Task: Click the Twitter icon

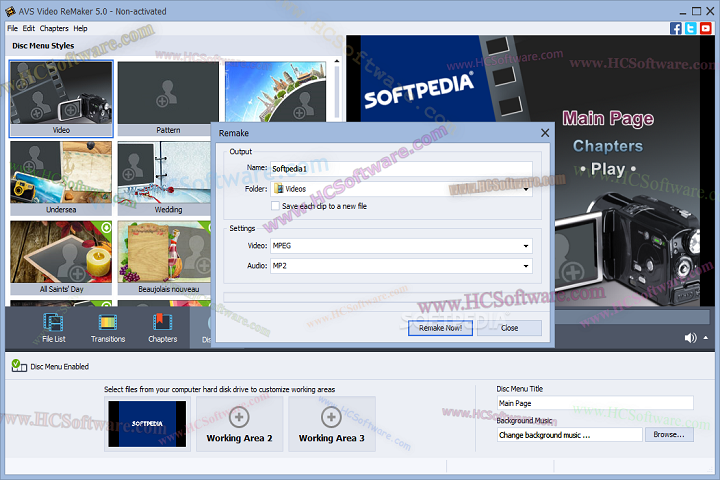Action: [x=691, y=28]
